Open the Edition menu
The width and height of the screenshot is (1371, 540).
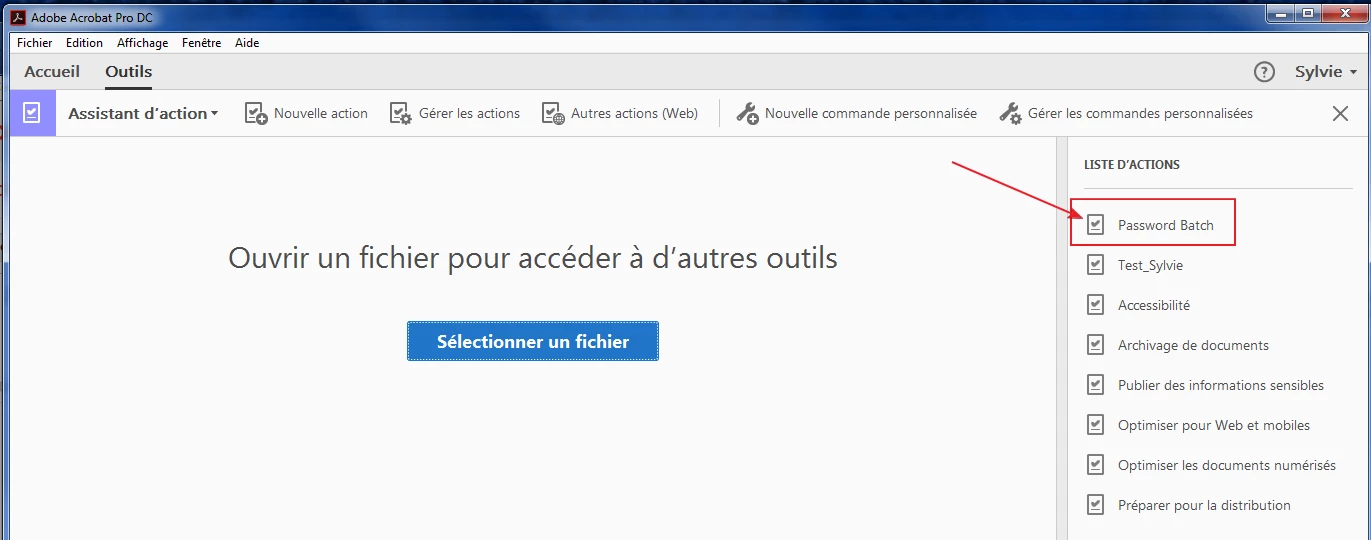click(x=84, y=43)
